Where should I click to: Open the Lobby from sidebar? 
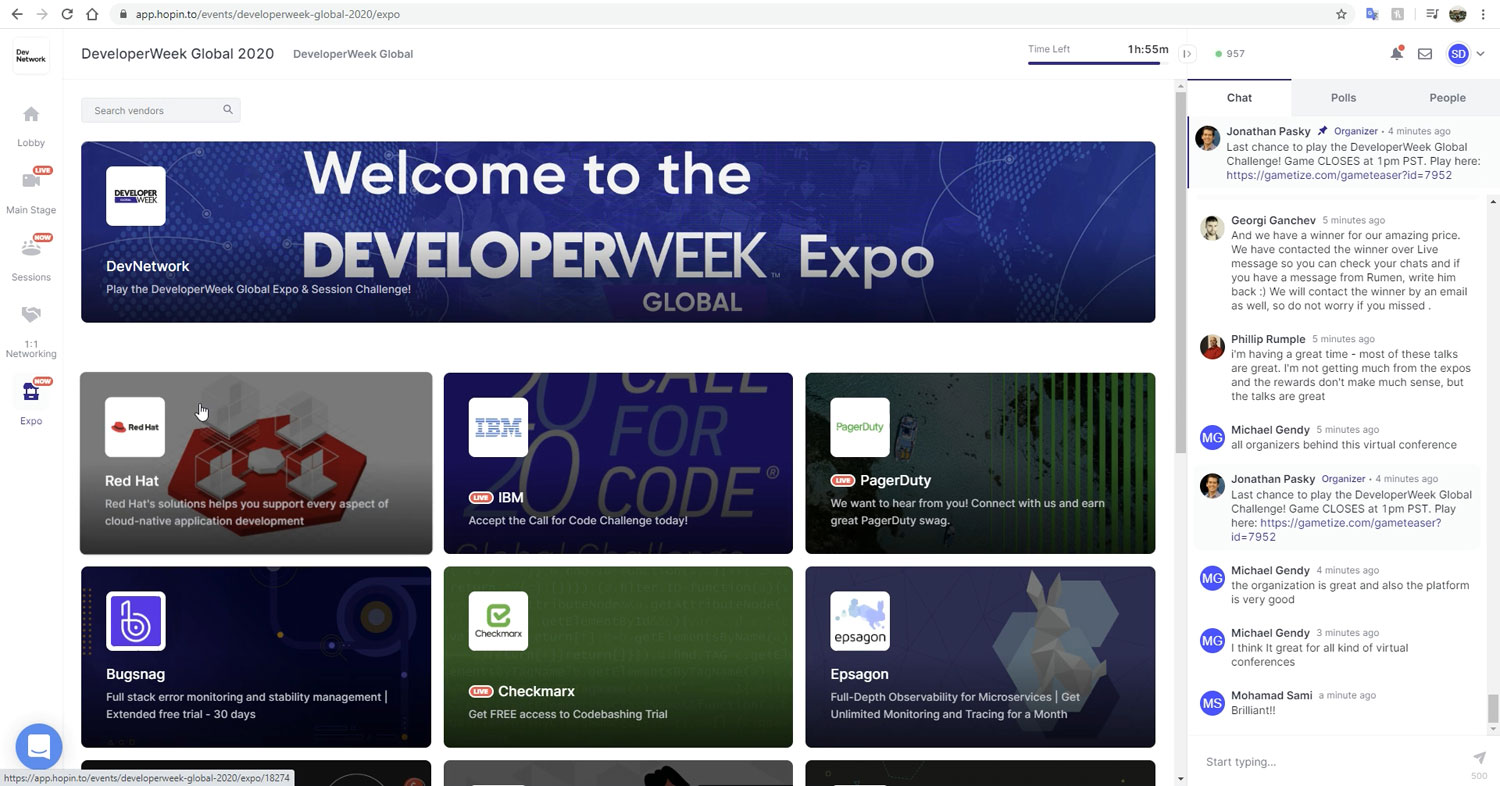coord(31,126)
